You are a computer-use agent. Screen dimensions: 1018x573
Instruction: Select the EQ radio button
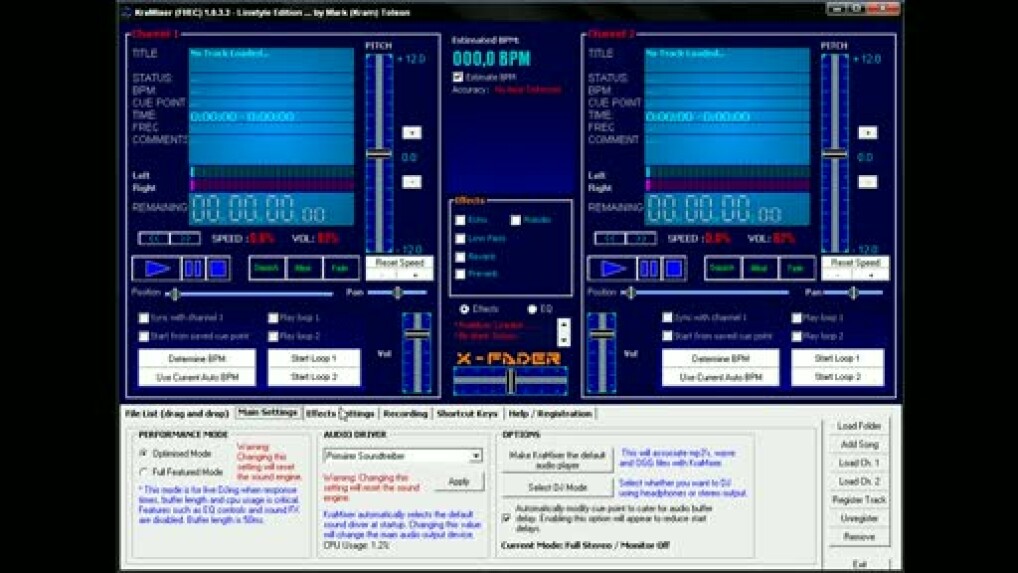[532, 309]
